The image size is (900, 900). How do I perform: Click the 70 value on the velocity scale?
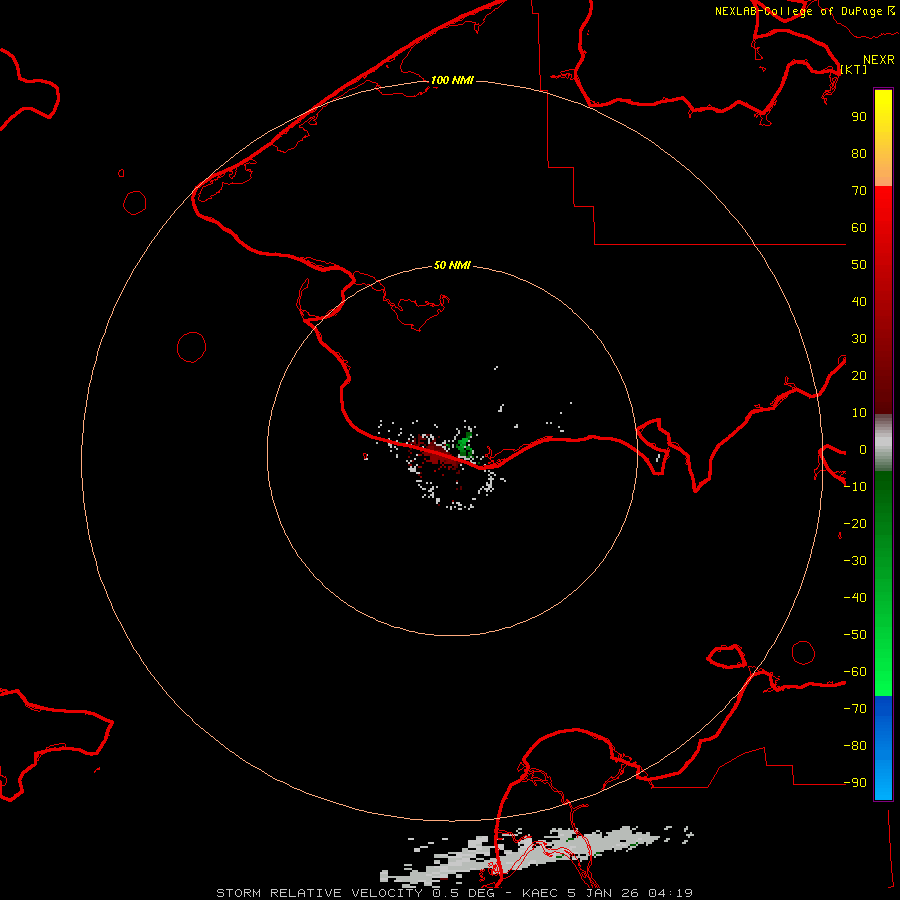[x=859, y=191]
